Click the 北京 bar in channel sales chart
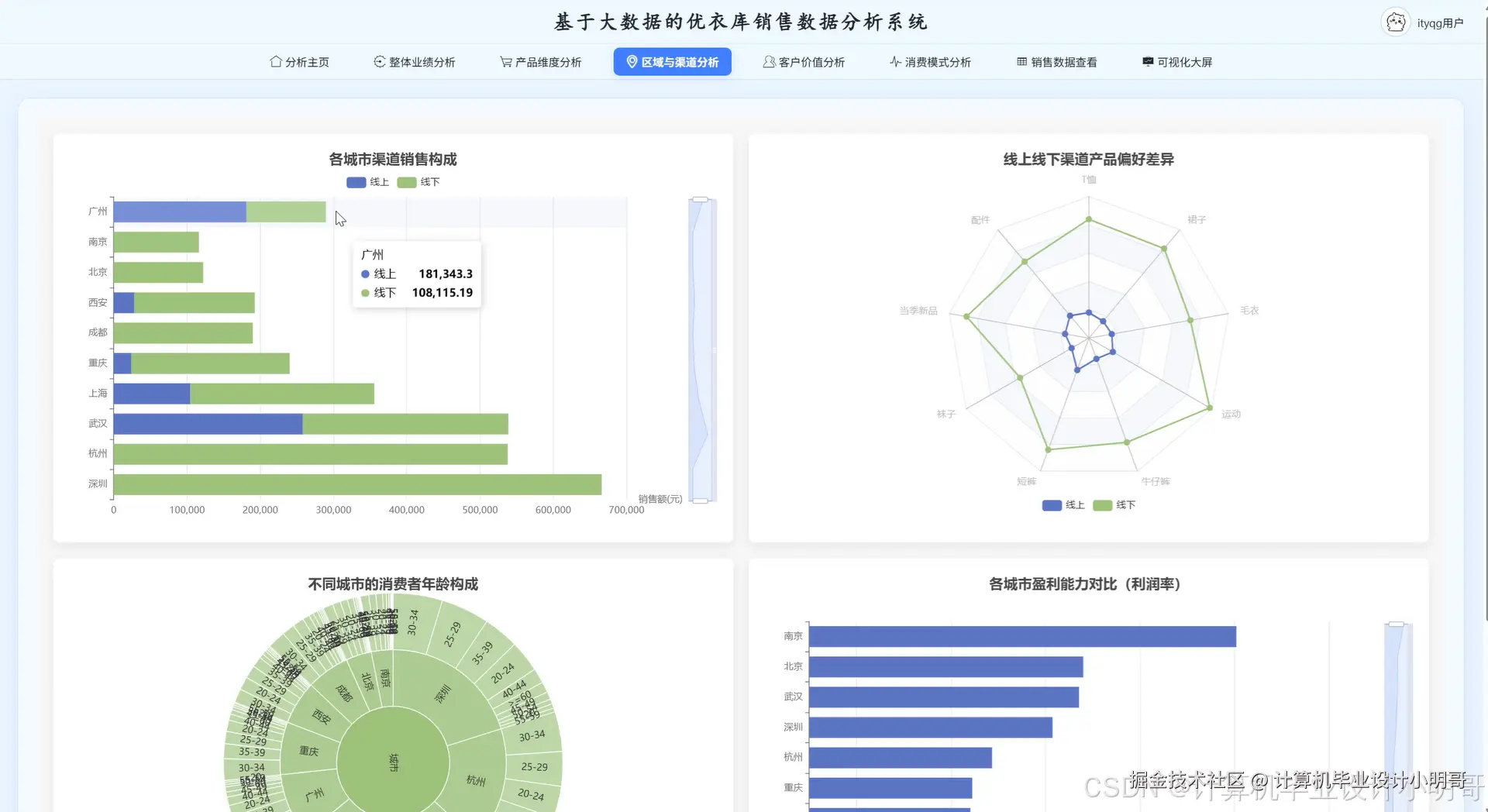1488x812 pixels. 158,272
